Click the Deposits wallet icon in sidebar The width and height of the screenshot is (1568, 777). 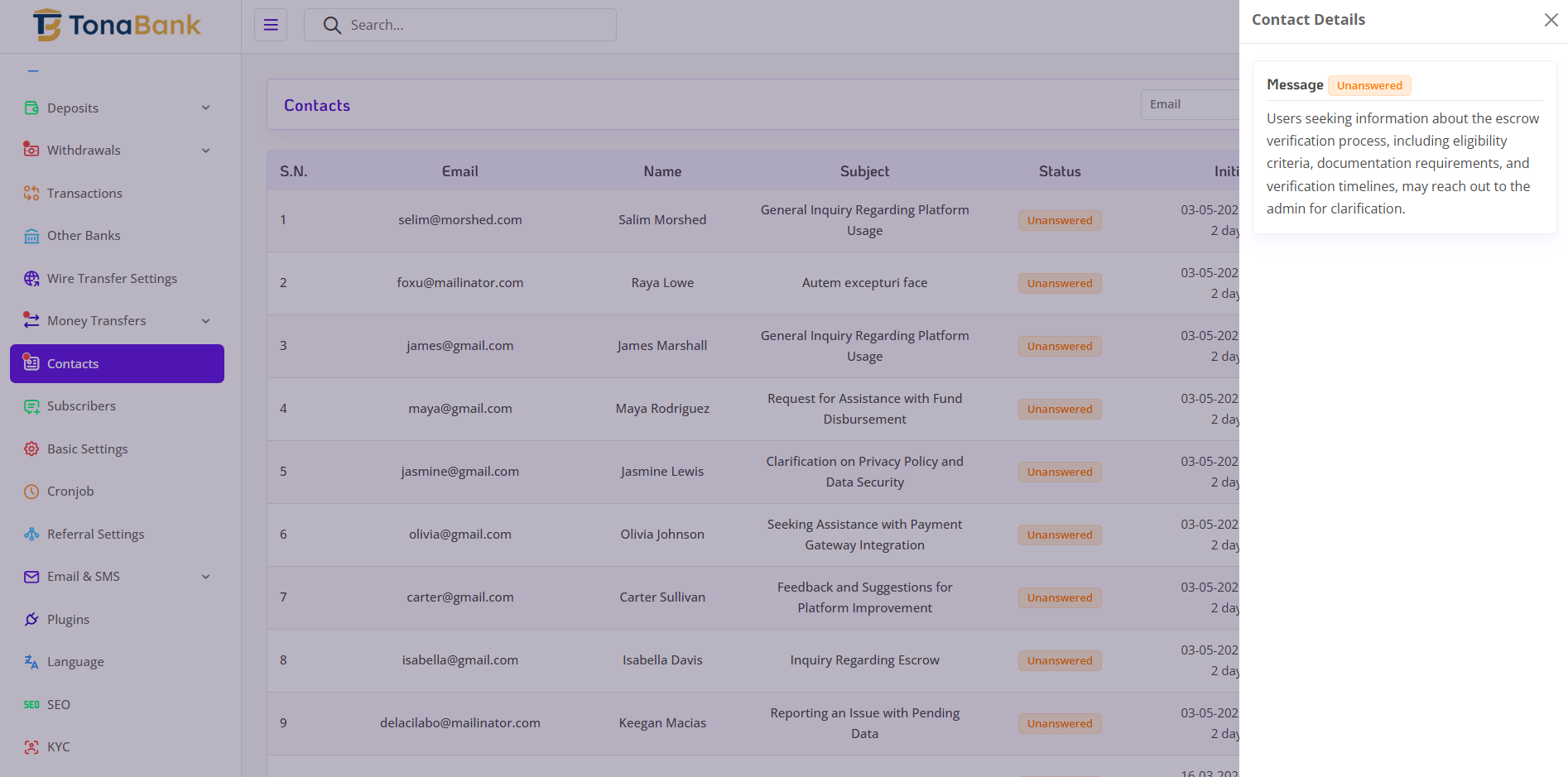coord(31,108)
